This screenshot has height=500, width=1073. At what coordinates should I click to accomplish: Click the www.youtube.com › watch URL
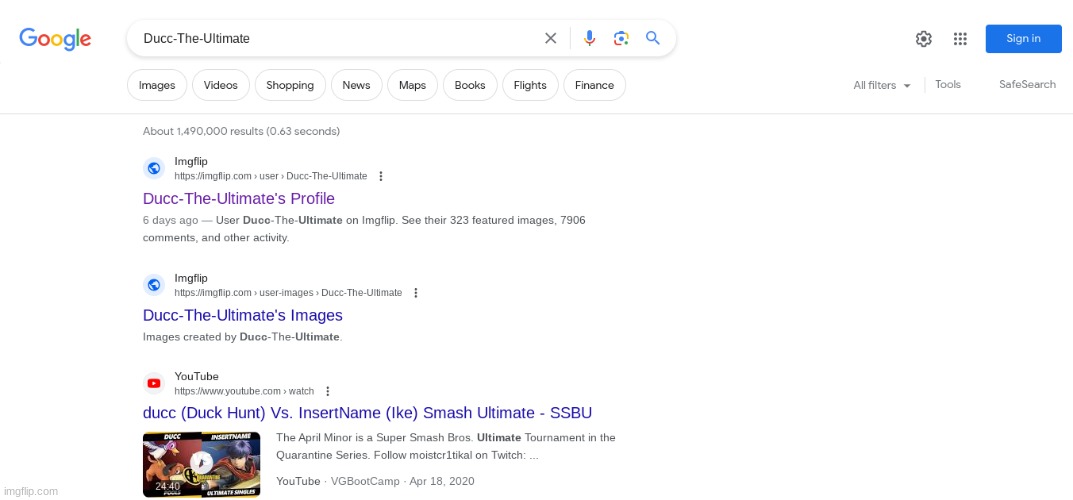(244, 391)
